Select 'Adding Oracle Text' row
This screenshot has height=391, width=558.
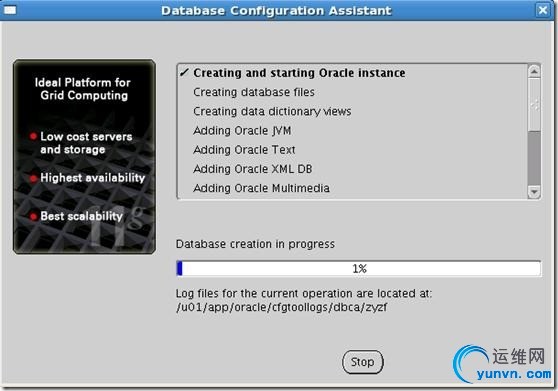(352, 150)
